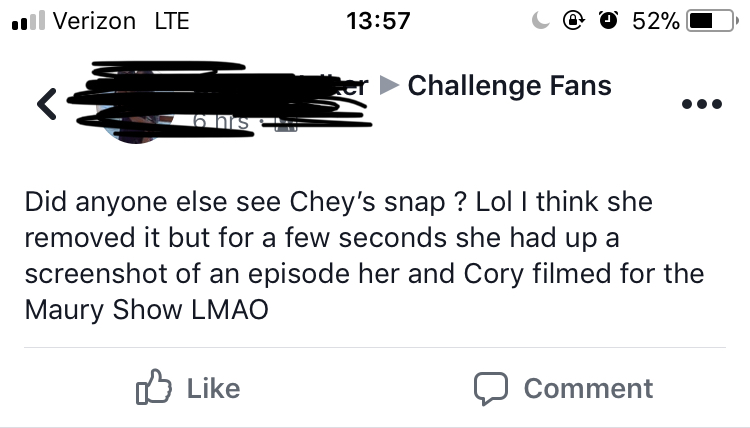Tap the thumbs-up Like icon
Image resolution: width=750 pixels, height=428 pixels.
(154, 387)
